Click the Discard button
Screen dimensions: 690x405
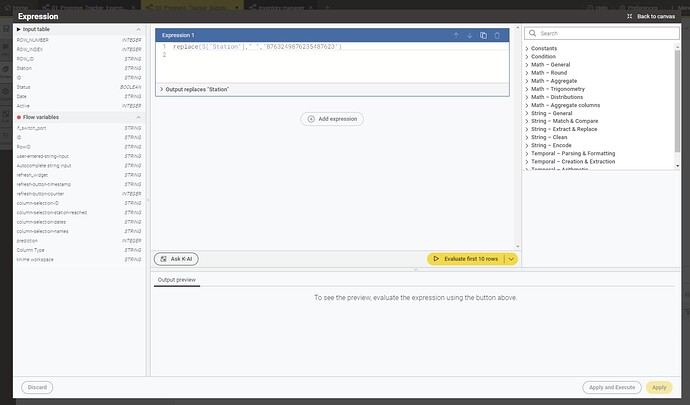37,387
